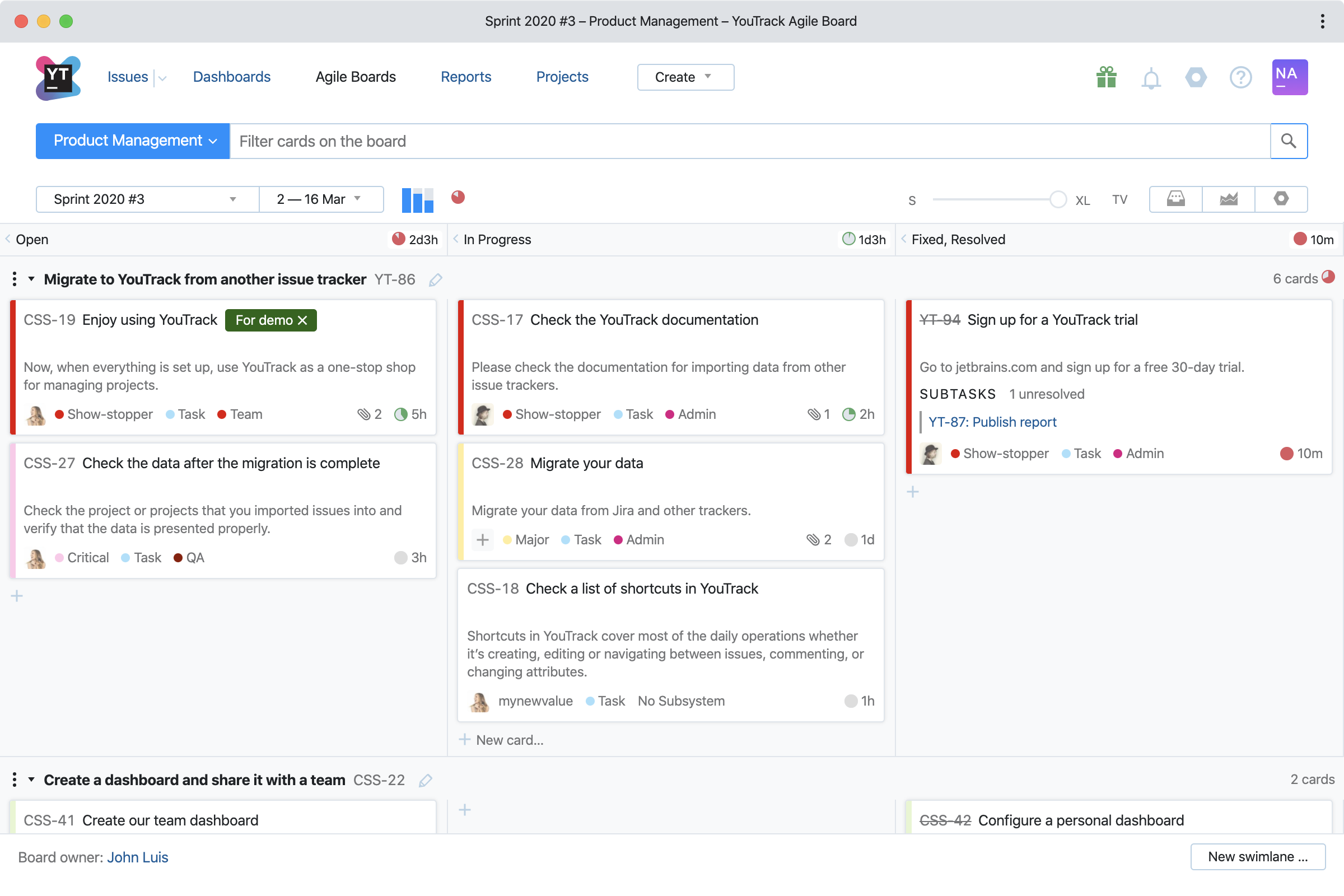Click the card size slider handle
Viewport: 1344px width, 896px height.
1058,199
